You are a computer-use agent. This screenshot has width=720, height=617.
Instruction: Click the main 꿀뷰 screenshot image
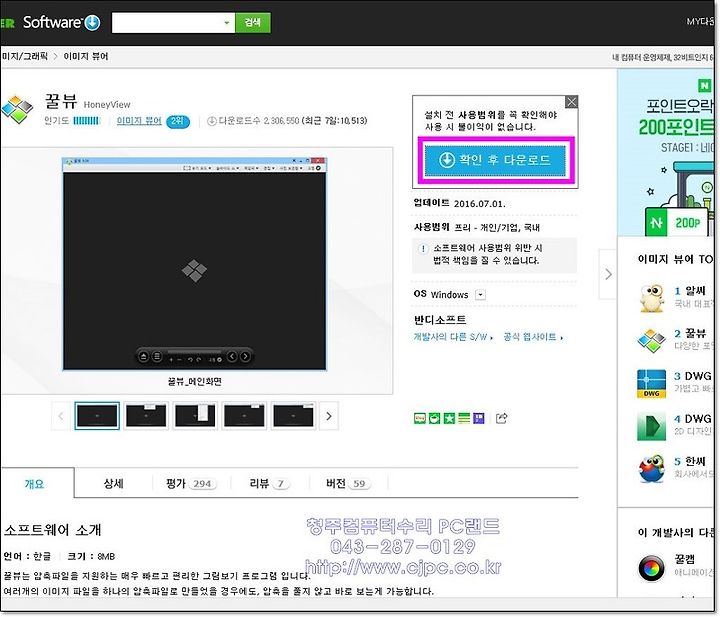[194, 264]
